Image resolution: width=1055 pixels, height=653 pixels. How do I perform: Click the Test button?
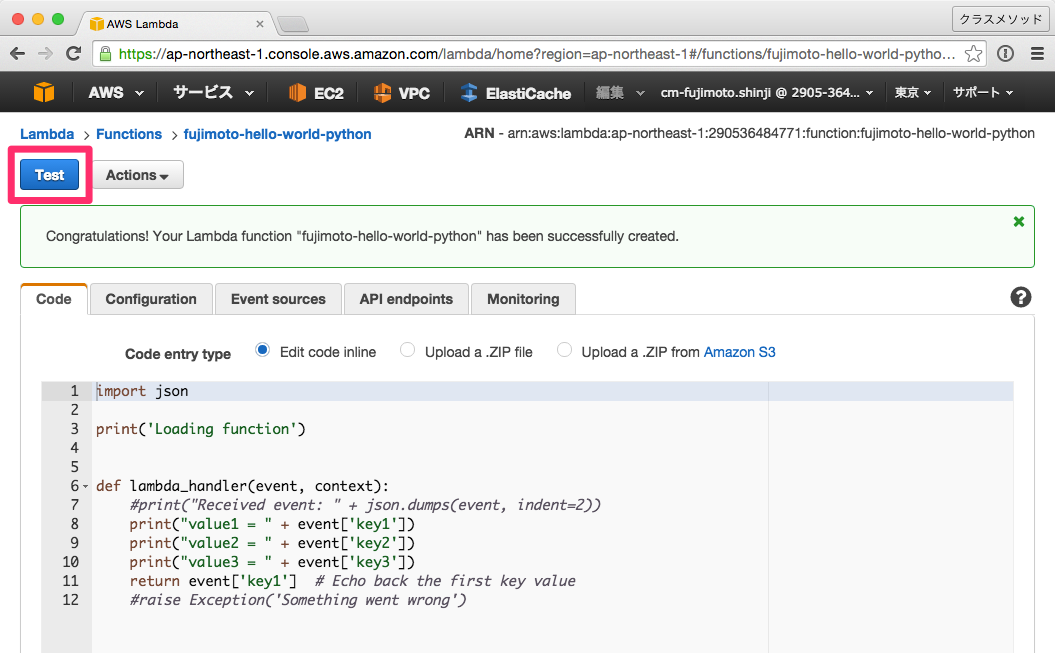click(x=49, y=174)
